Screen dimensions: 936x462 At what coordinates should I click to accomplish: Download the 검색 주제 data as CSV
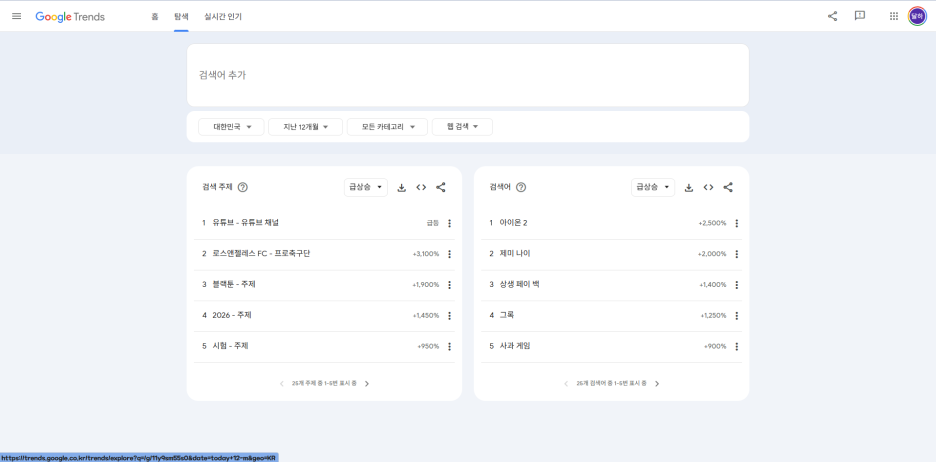coord(402,187)
